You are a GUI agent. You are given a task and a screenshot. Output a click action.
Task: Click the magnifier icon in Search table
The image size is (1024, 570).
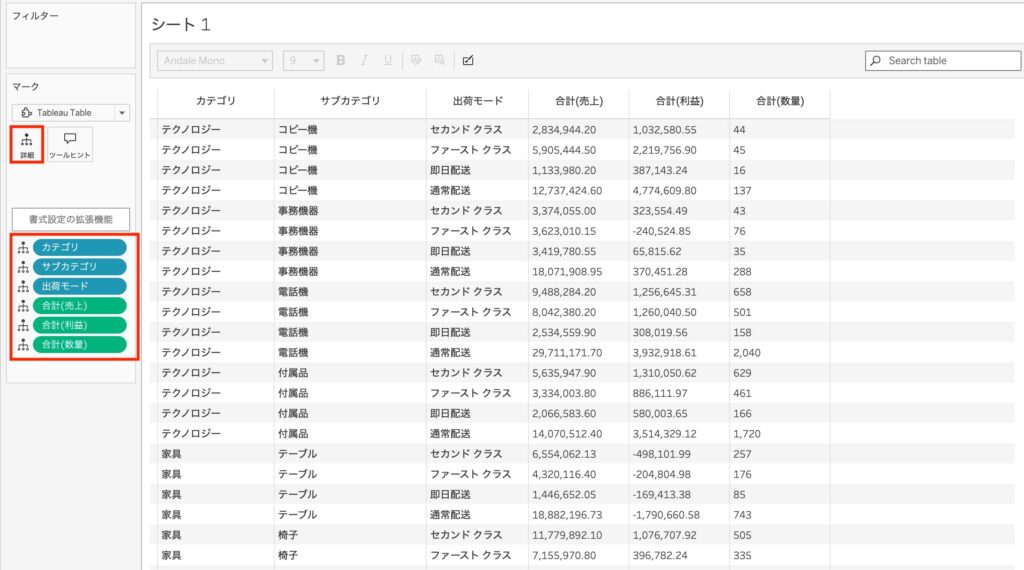876,61
